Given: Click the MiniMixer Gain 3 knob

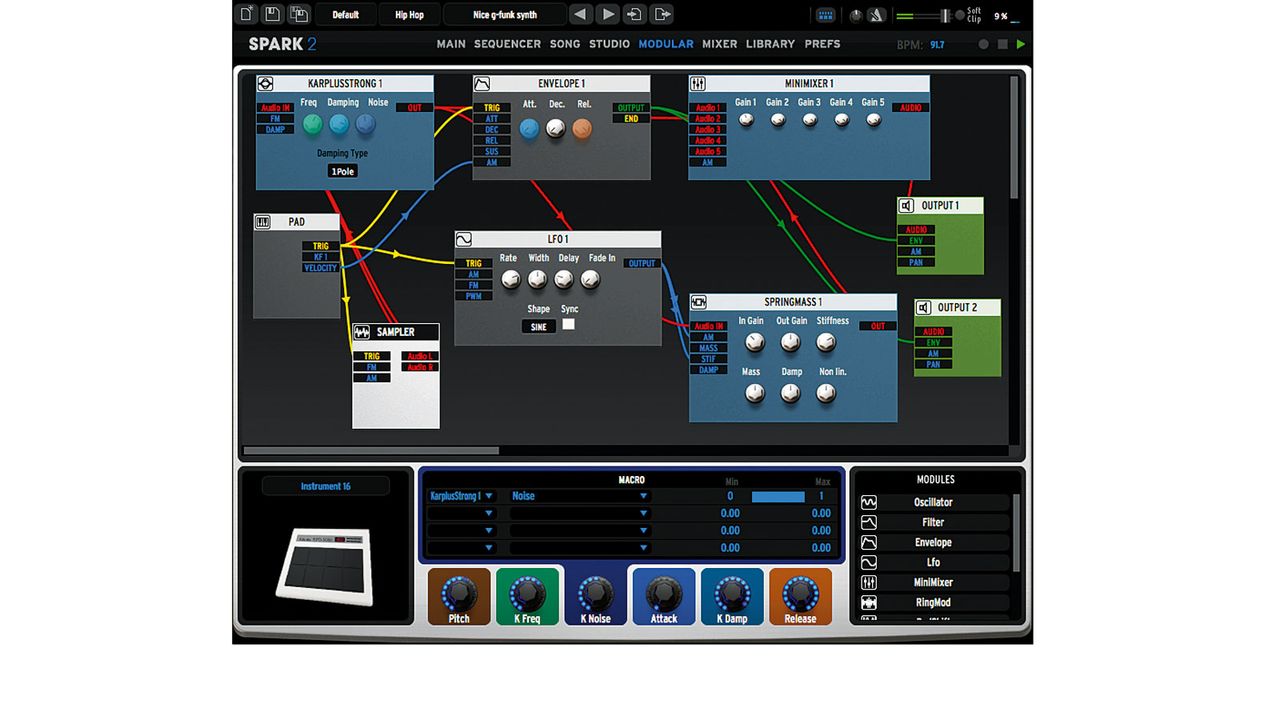Looking at the screenshot, I should click(809, 120).
